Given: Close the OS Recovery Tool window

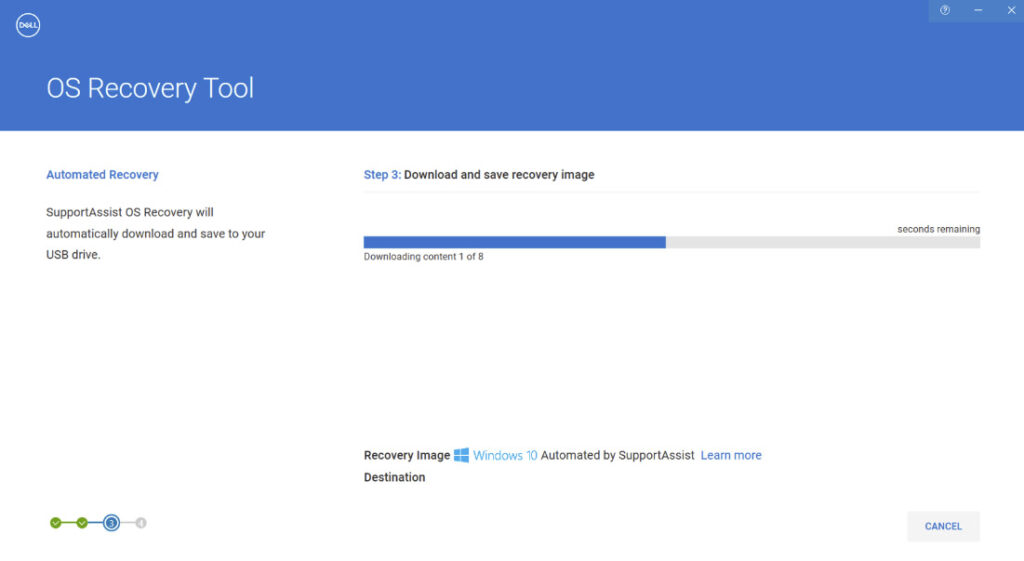Looking at the screenshot, I should [1011, 10].
